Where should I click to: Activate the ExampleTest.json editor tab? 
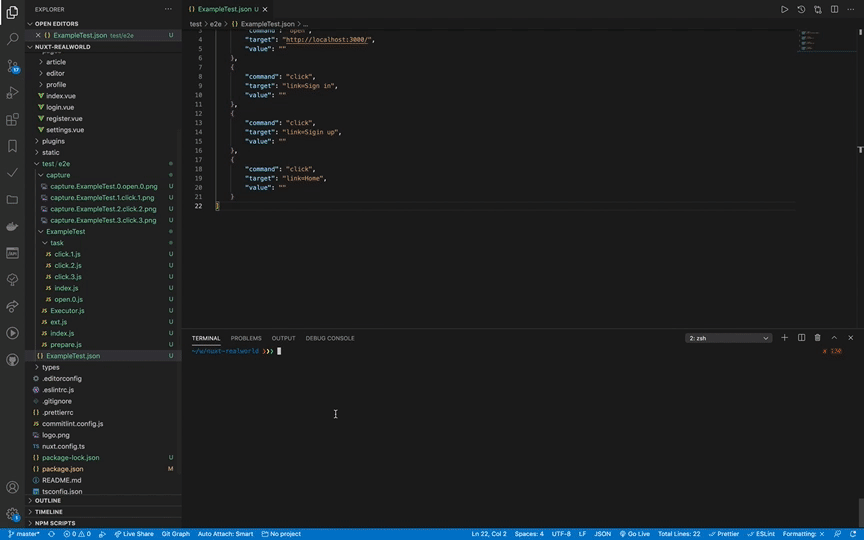(x=225, y=9)
